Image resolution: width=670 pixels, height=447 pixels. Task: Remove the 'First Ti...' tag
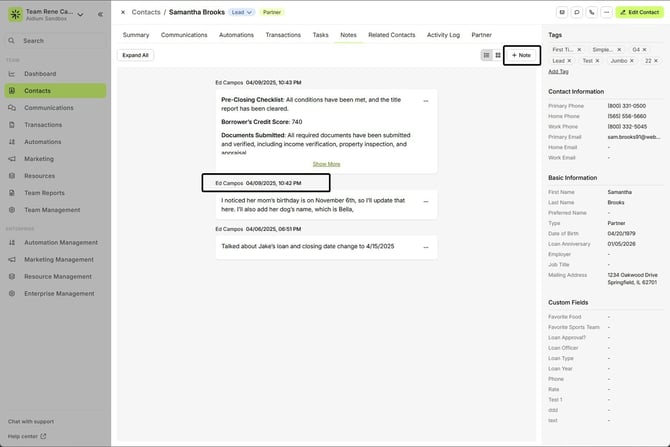[579, 50]
